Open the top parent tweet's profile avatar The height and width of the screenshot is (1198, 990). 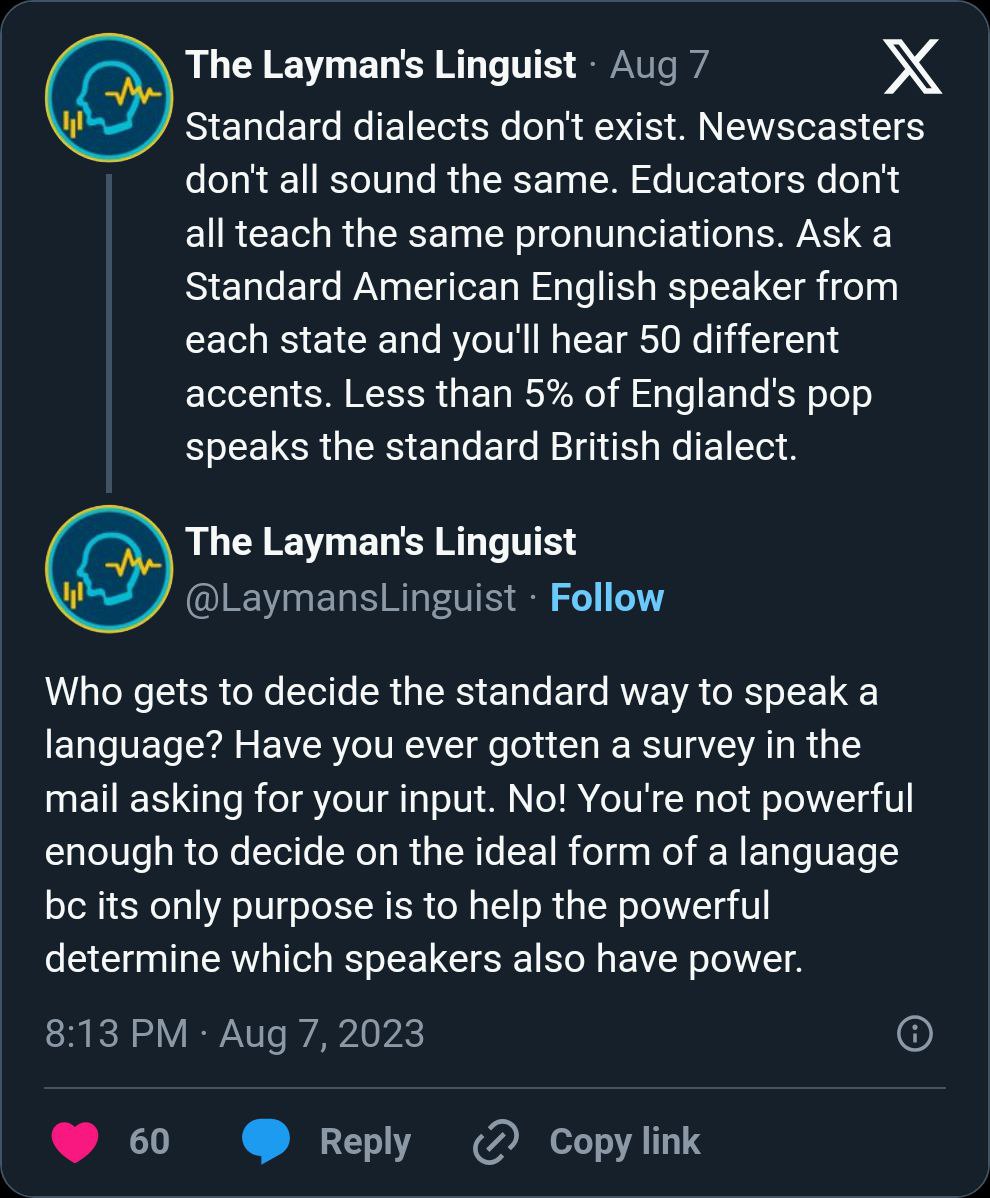click(x=109, y=96)
